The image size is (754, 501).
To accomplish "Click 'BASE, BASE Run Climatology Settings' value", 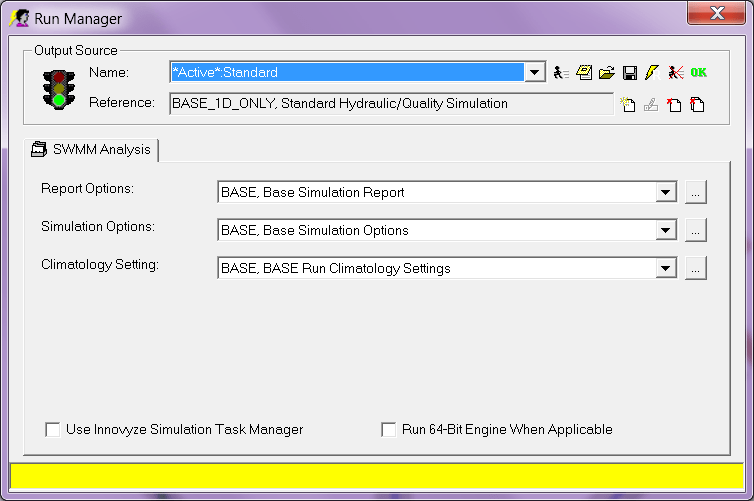I will [336, 268].
